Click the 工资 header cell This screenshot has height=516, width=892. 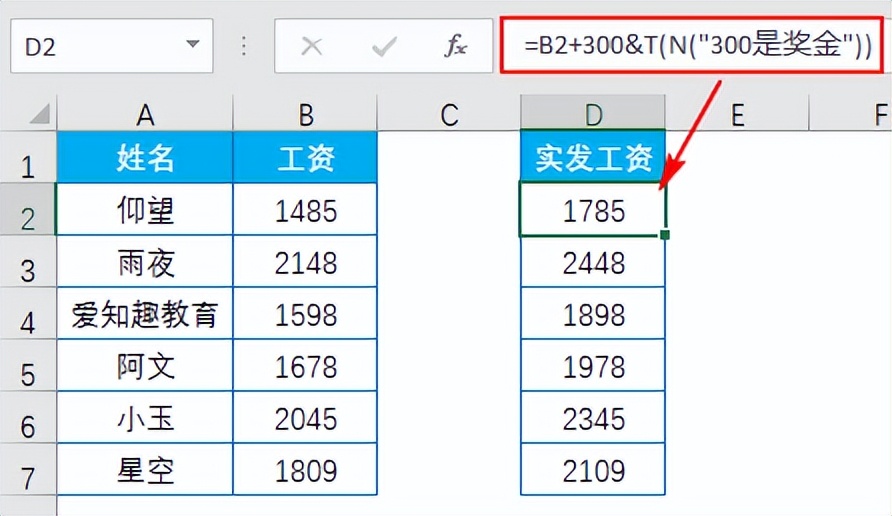[305, 158]
